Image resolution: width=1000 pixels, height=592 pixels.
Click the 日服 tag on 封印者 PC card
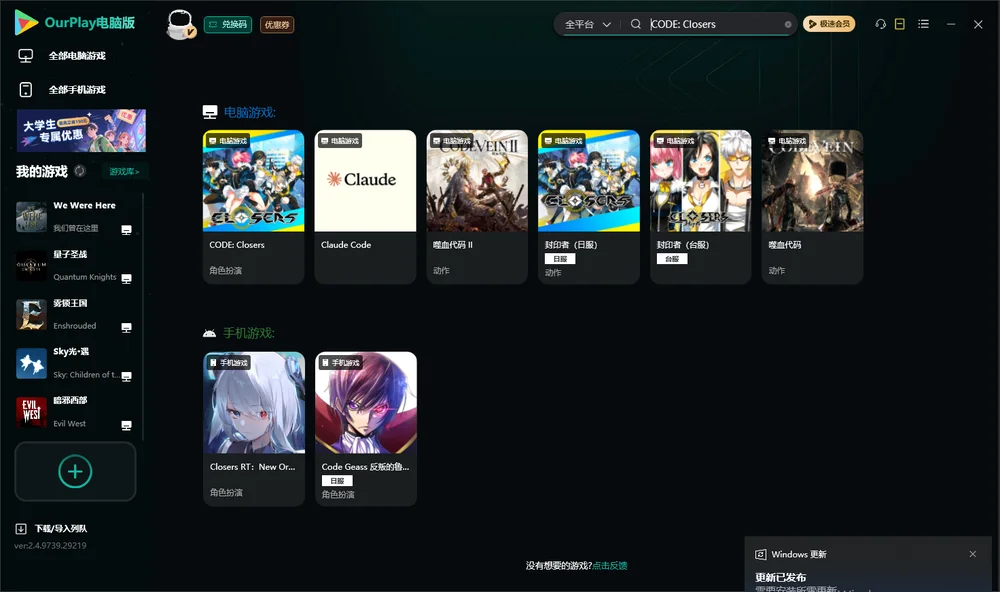[x=560, y=259]
